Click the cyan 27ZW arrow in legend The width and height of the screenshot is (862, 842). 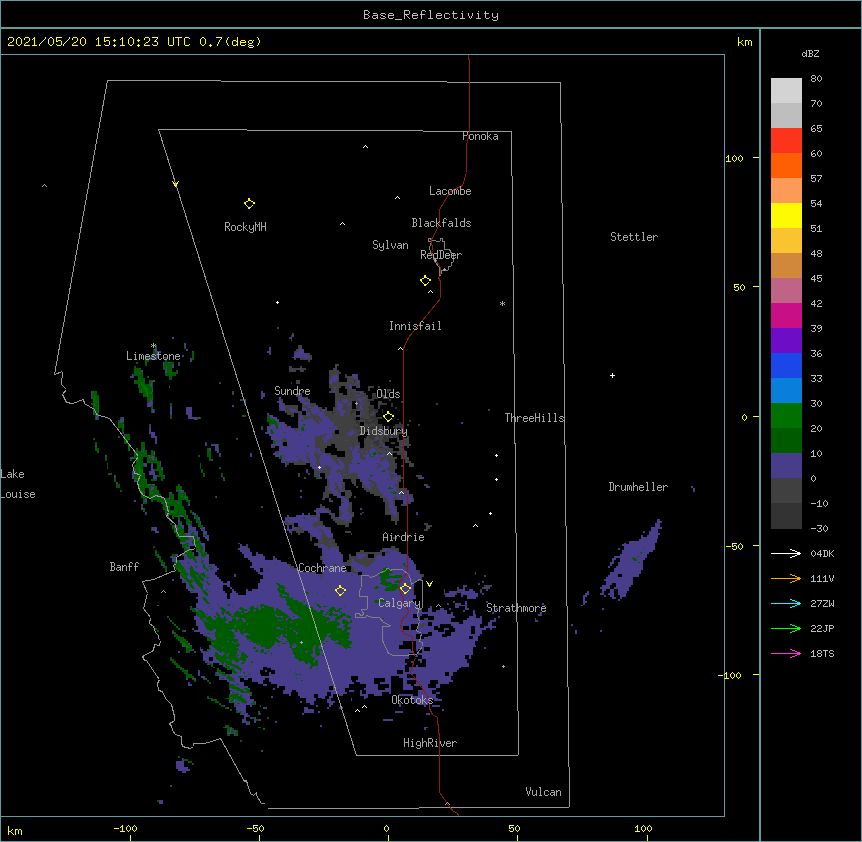point(786,603)
